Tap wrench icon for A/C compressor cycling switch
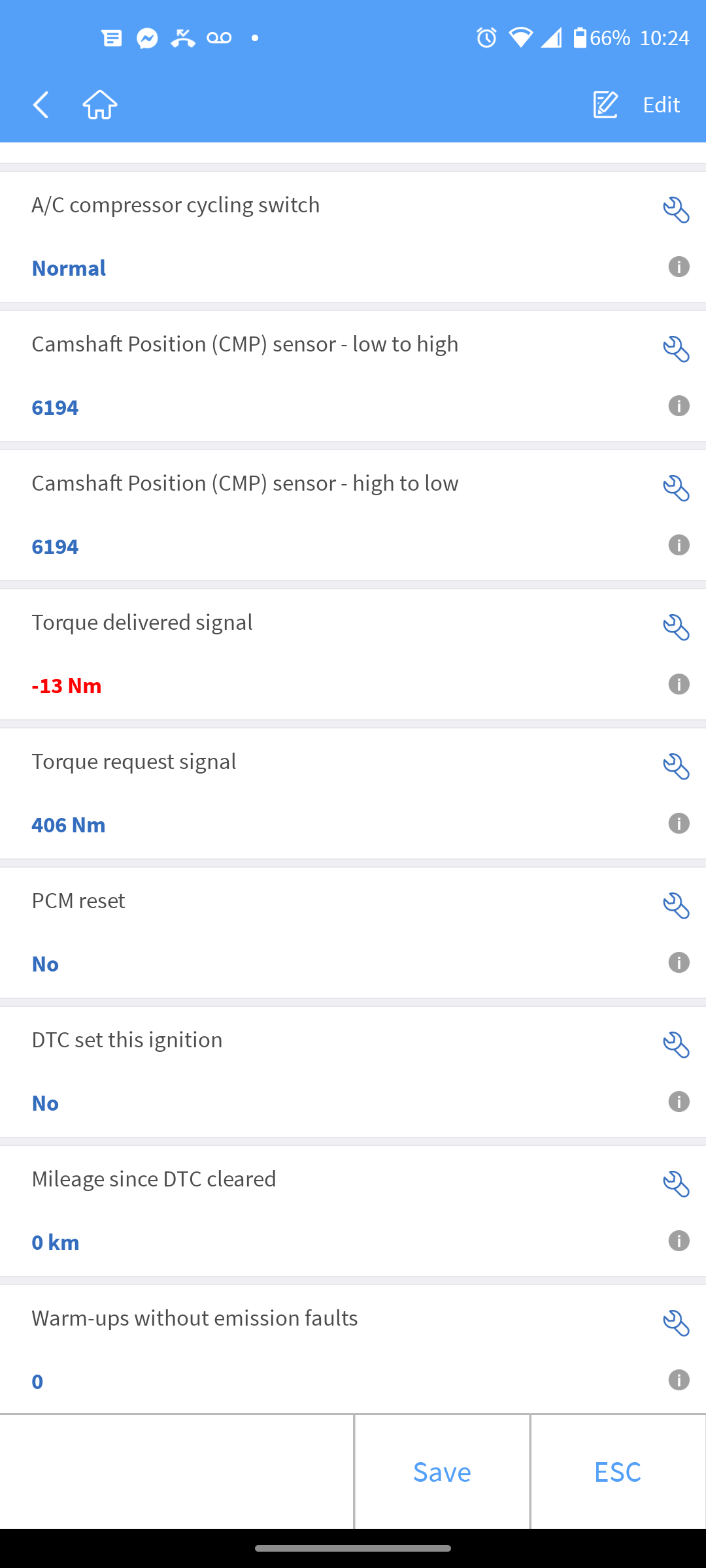 [676, 210]
